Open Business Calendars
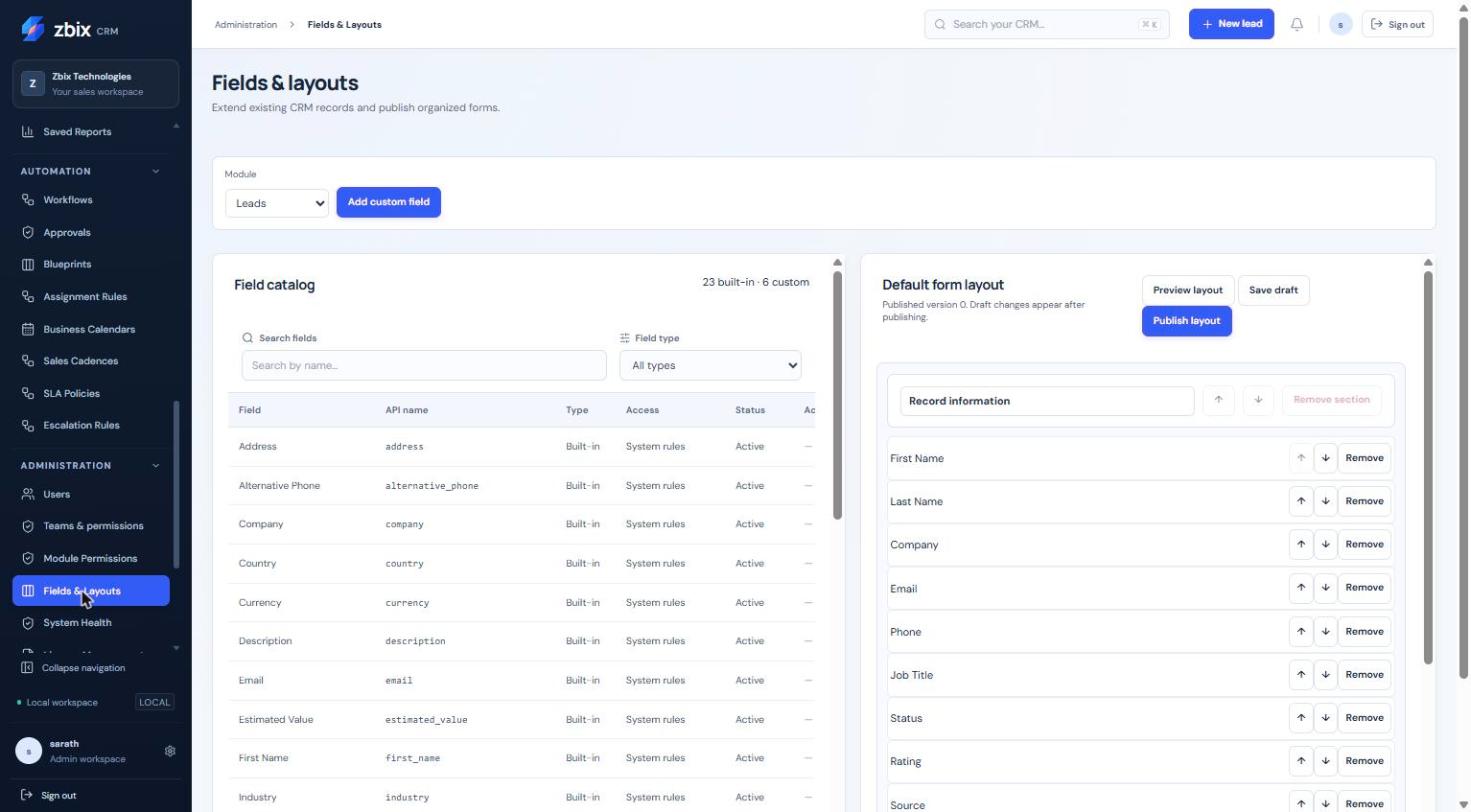Viewport: 1471px width, 812px height. click(91, 329)
